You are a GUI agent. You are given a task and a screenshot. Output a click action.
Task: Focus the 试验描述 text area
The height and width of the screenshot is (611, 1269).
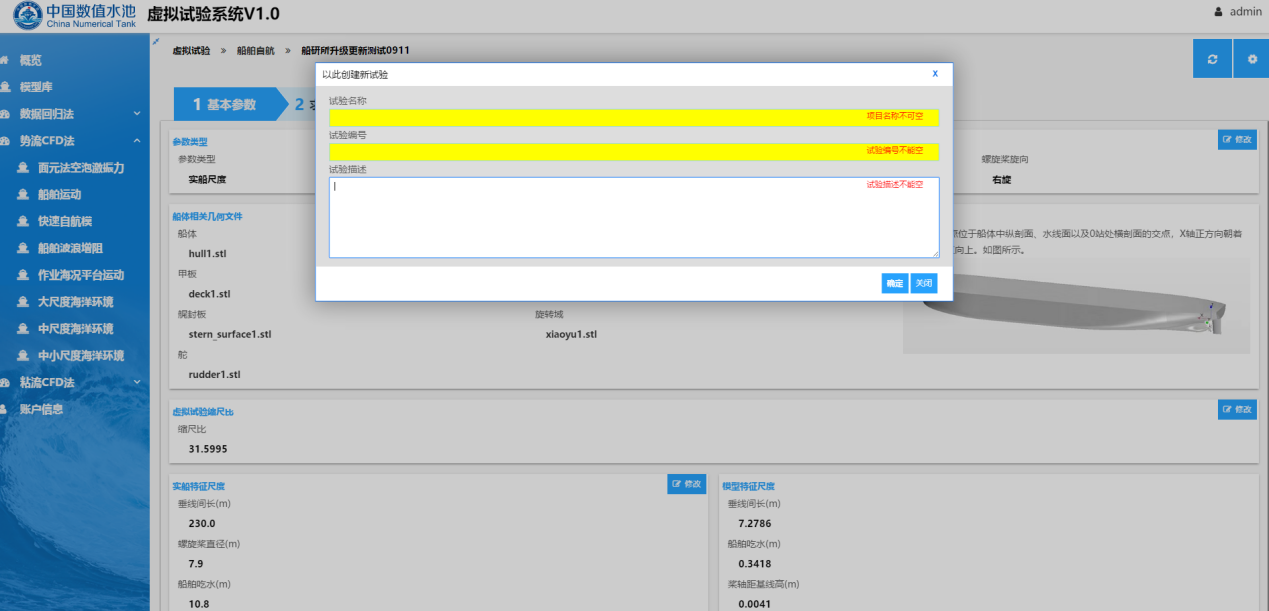pyautogui.click(x=633, y=217)
